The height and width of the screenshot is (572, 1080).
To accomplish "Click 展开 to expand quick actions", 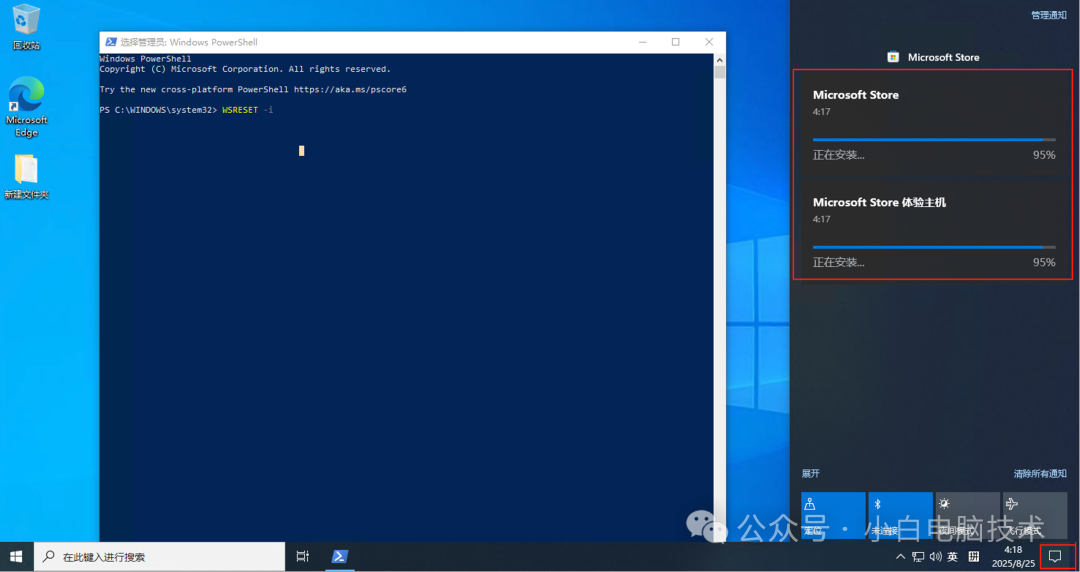I will pyautogui.click(x=811, y=473).
